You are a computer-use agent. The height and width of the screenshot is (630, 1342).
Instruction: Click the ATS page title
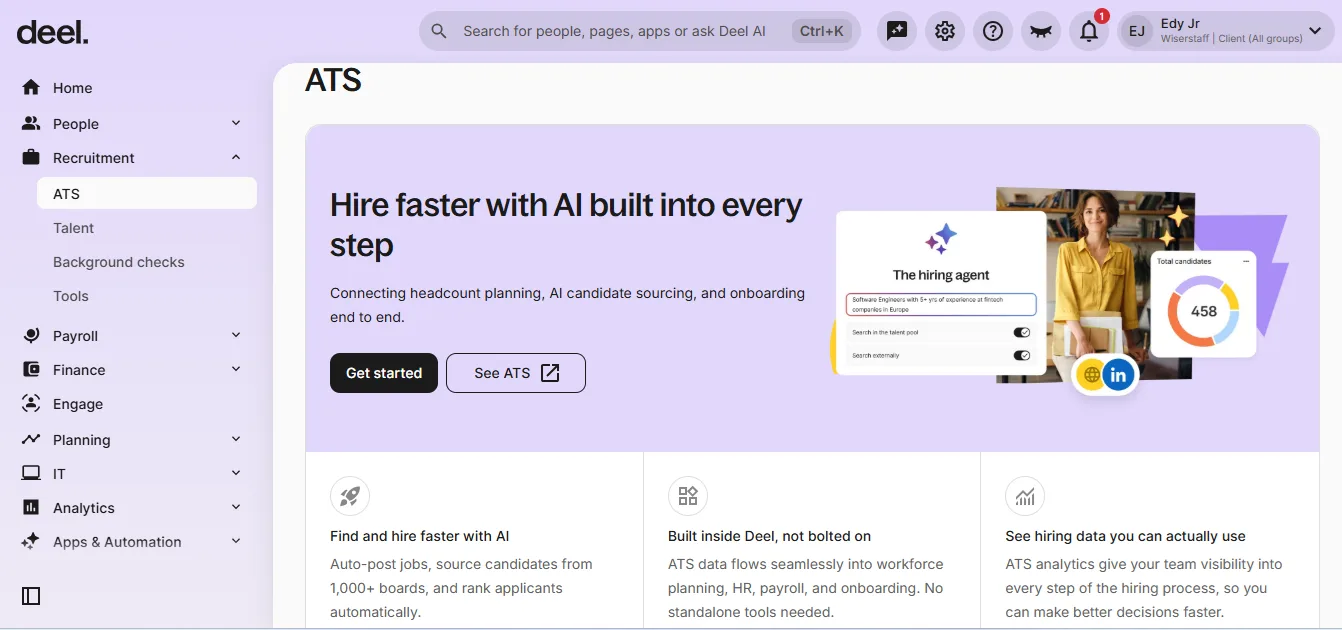point(333,80)
